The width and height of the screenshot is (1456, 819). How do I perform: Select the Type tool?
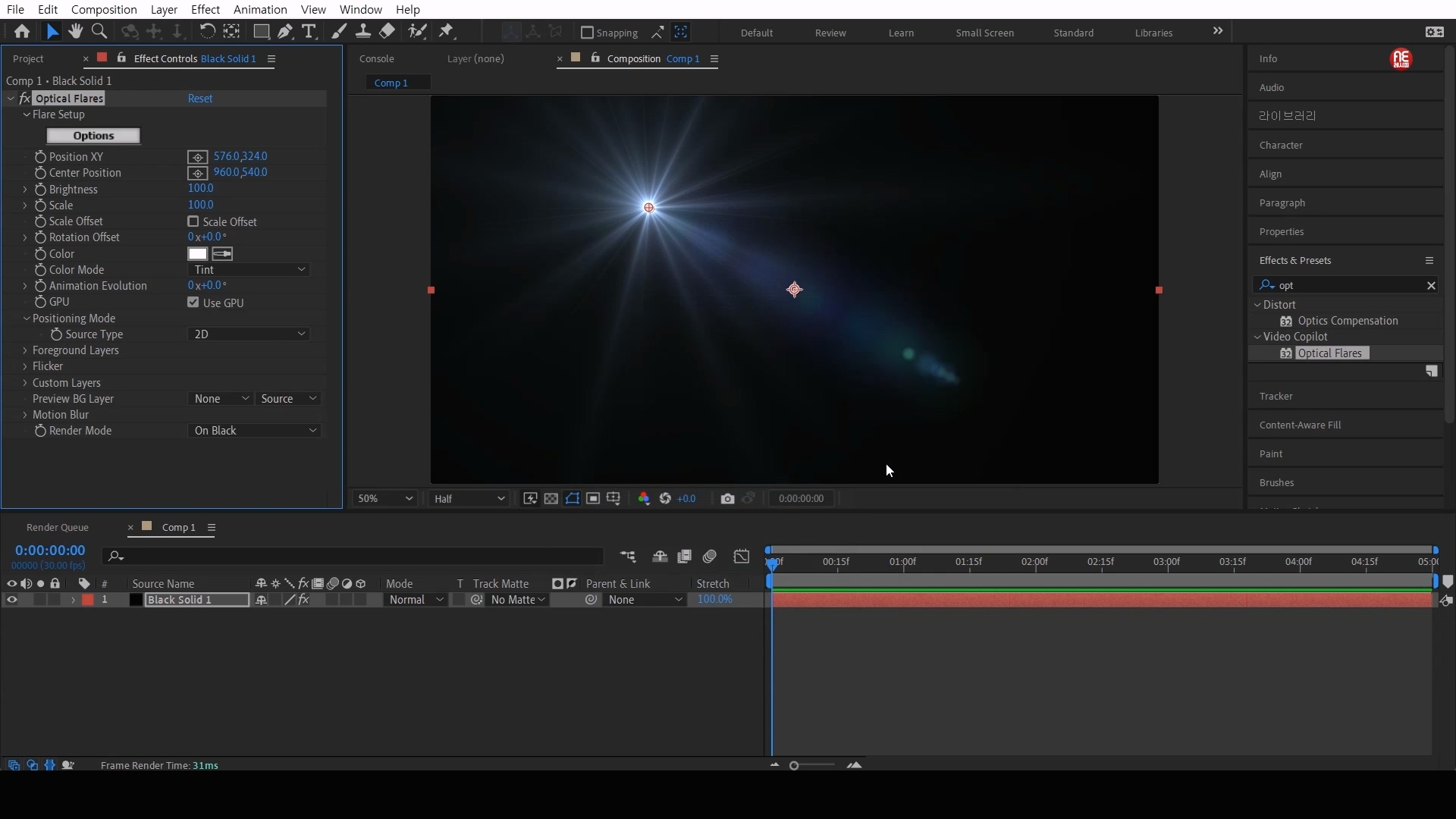click(309, 31)
